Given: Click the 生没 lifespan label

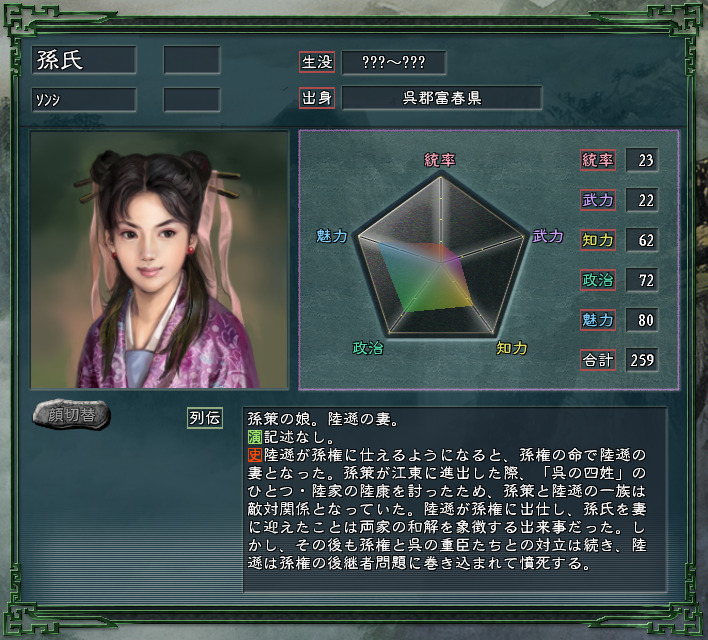Looking at the screenshot, I should (317, 62).
